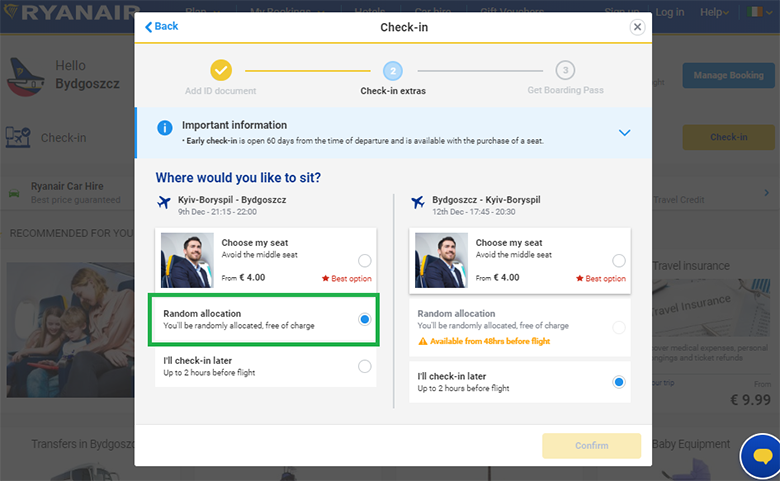Click the blue Important information info icon

(x=164, y=128)
